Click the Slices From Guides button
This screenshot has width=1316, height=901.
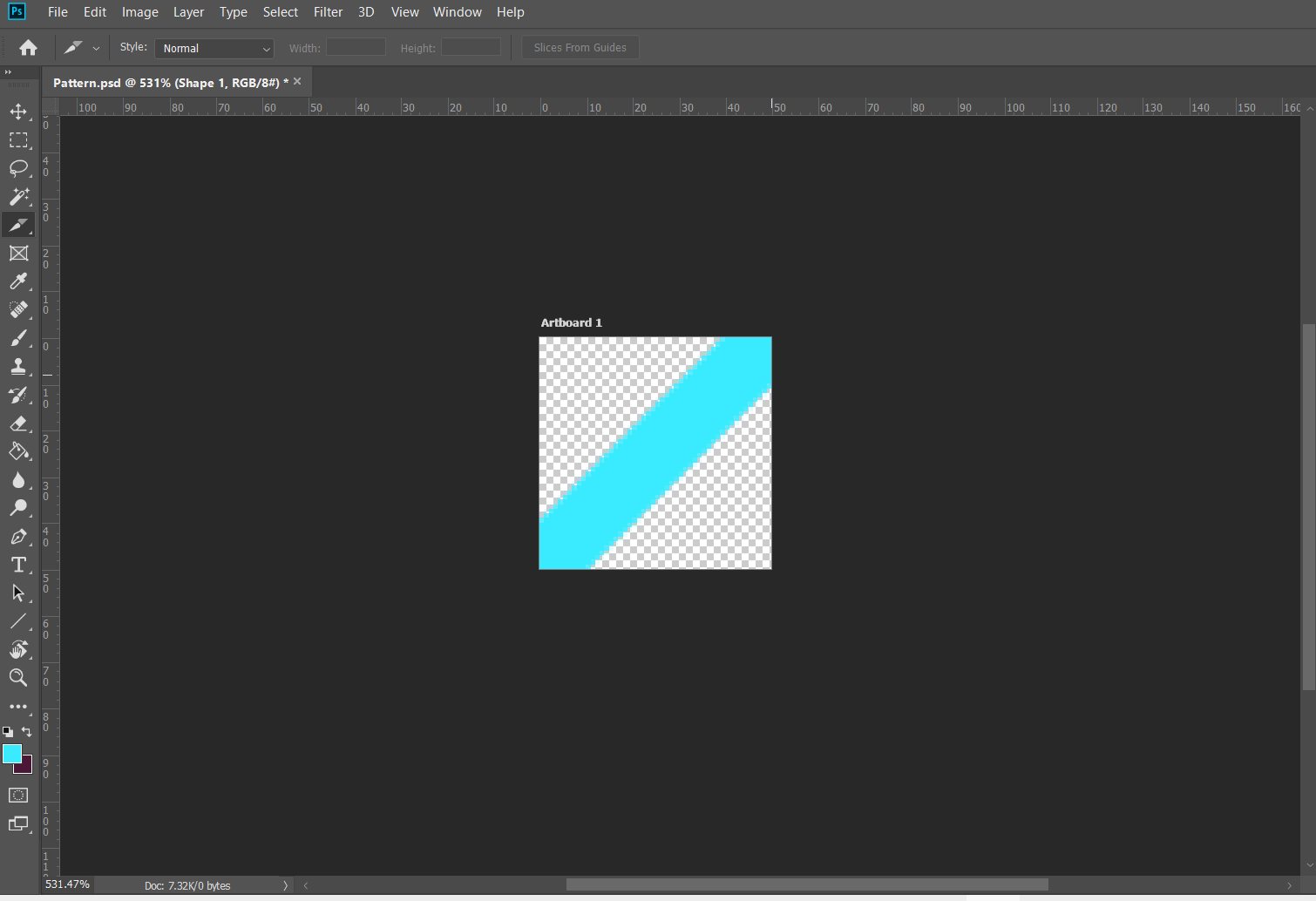pyautogui.click(x=580, y=48)
